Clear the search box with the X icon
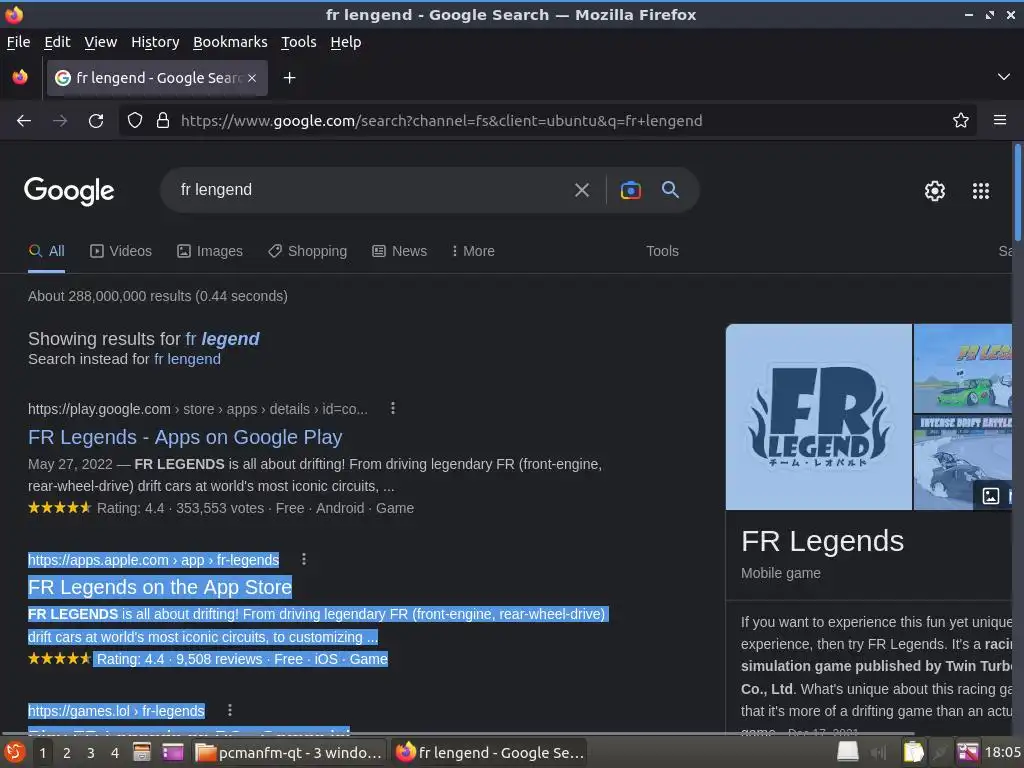The width and height of the screenshot is (1024, 768). (582, 190)
